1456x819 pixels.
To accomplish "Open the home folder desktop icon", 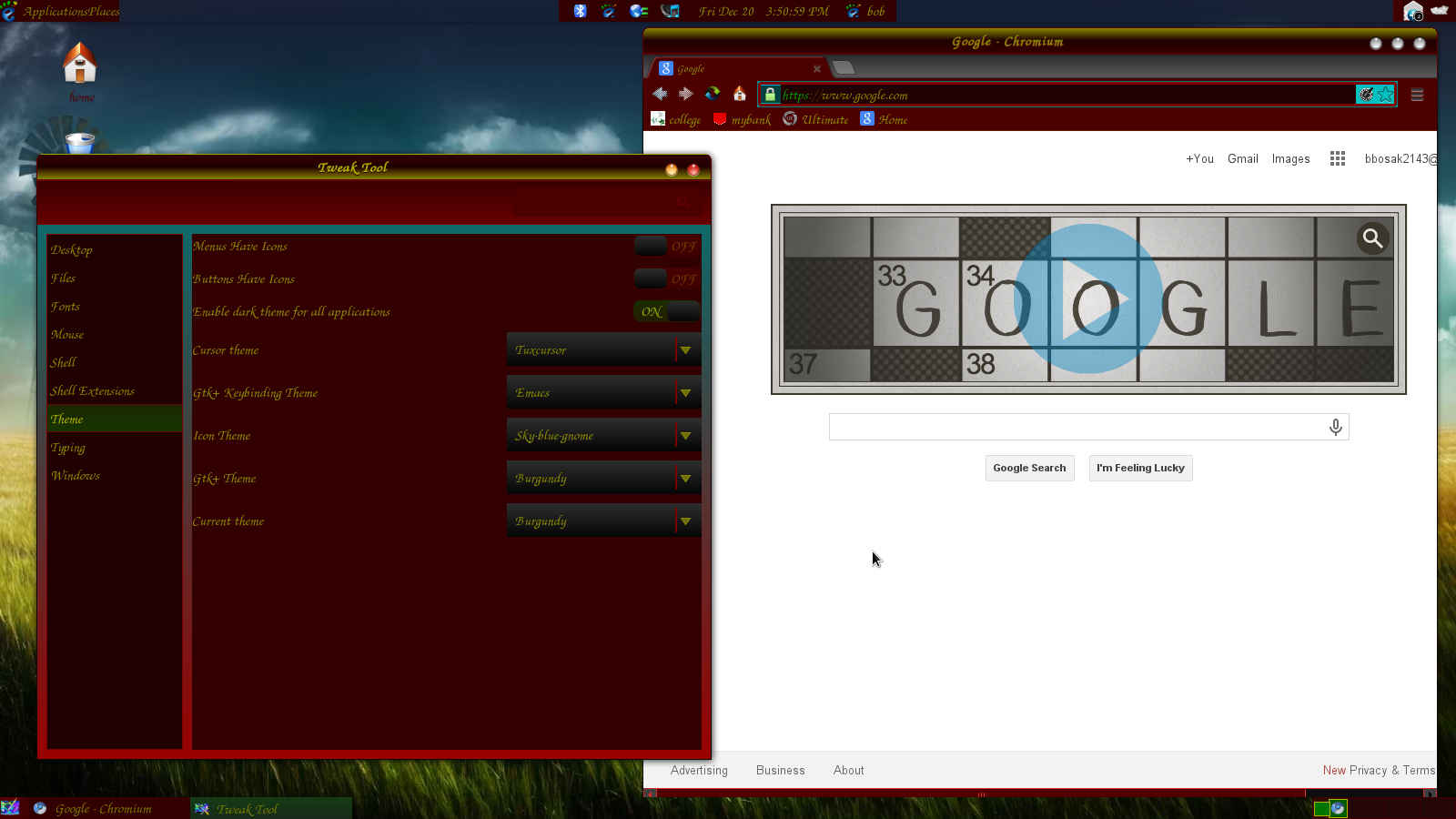I will (x=80, y=72).
